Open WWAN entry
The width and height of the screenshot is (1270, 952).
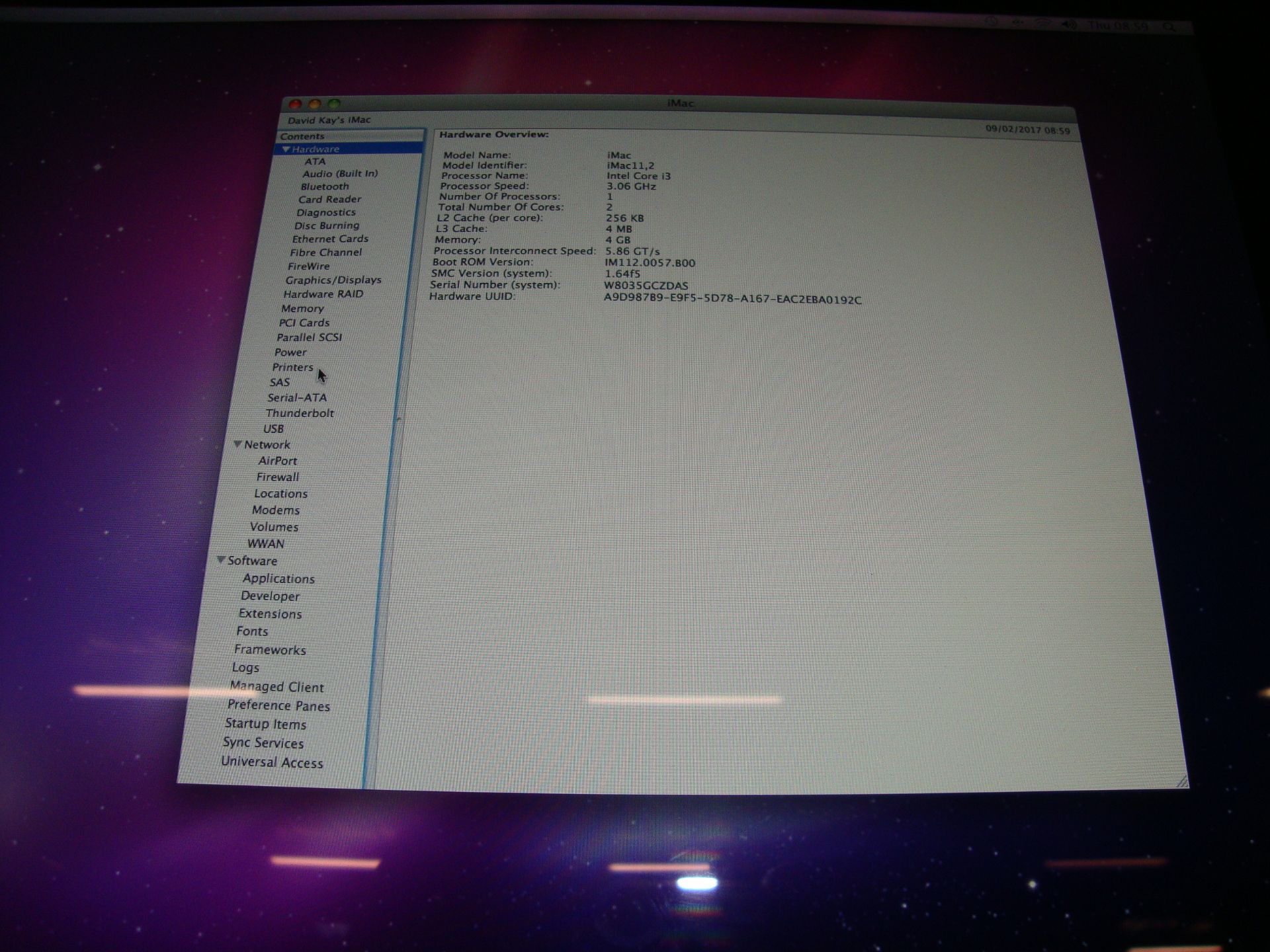265,543
